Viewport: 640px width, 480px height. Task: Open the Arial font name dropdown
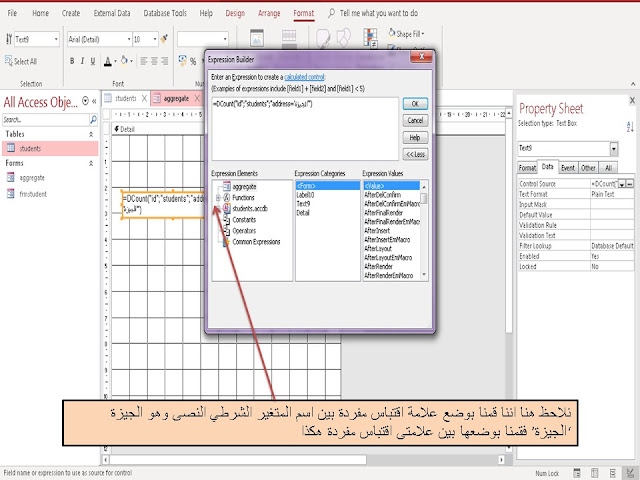click(129, 39)
